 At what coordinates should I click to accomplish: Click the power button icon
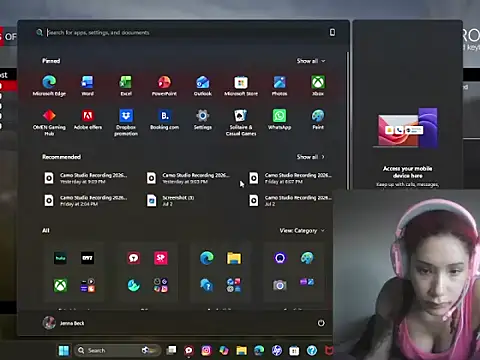(321, 323)
